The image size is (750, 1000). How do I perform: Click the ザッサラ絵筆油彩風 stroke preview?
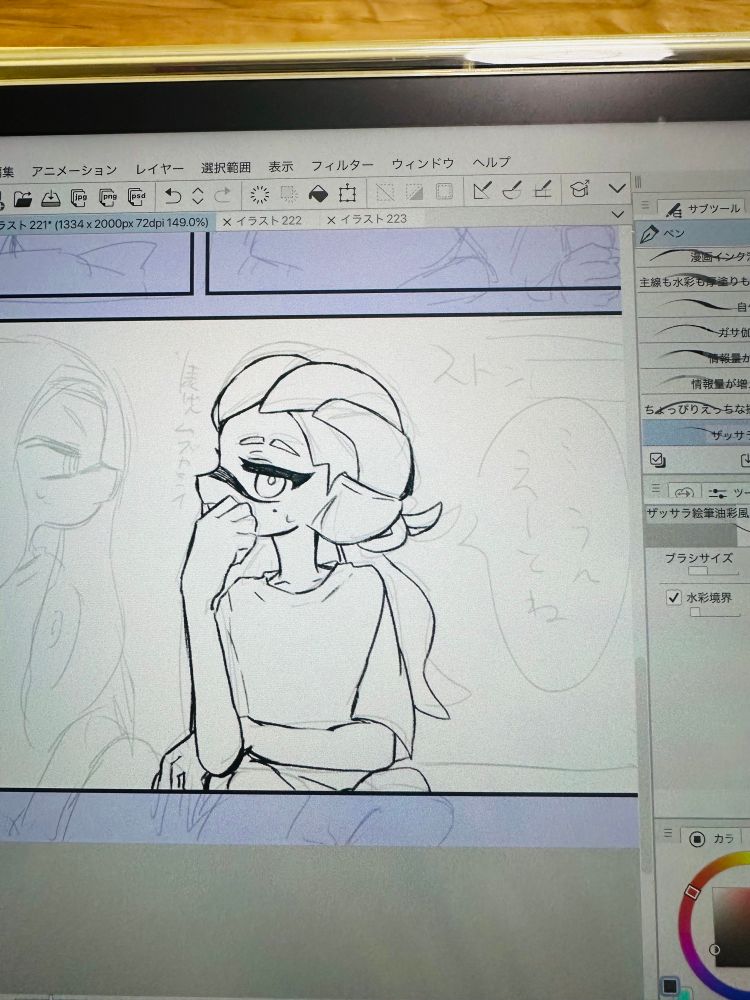click(698, 533)
